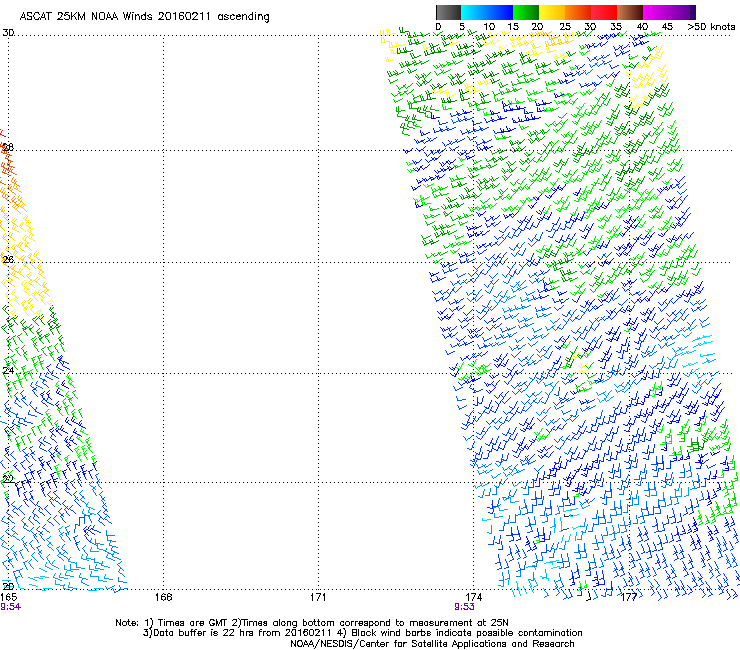Click the latitude label 30
Image resolution: width=740 pixels, height=650 pixels.
pos(8,33)
